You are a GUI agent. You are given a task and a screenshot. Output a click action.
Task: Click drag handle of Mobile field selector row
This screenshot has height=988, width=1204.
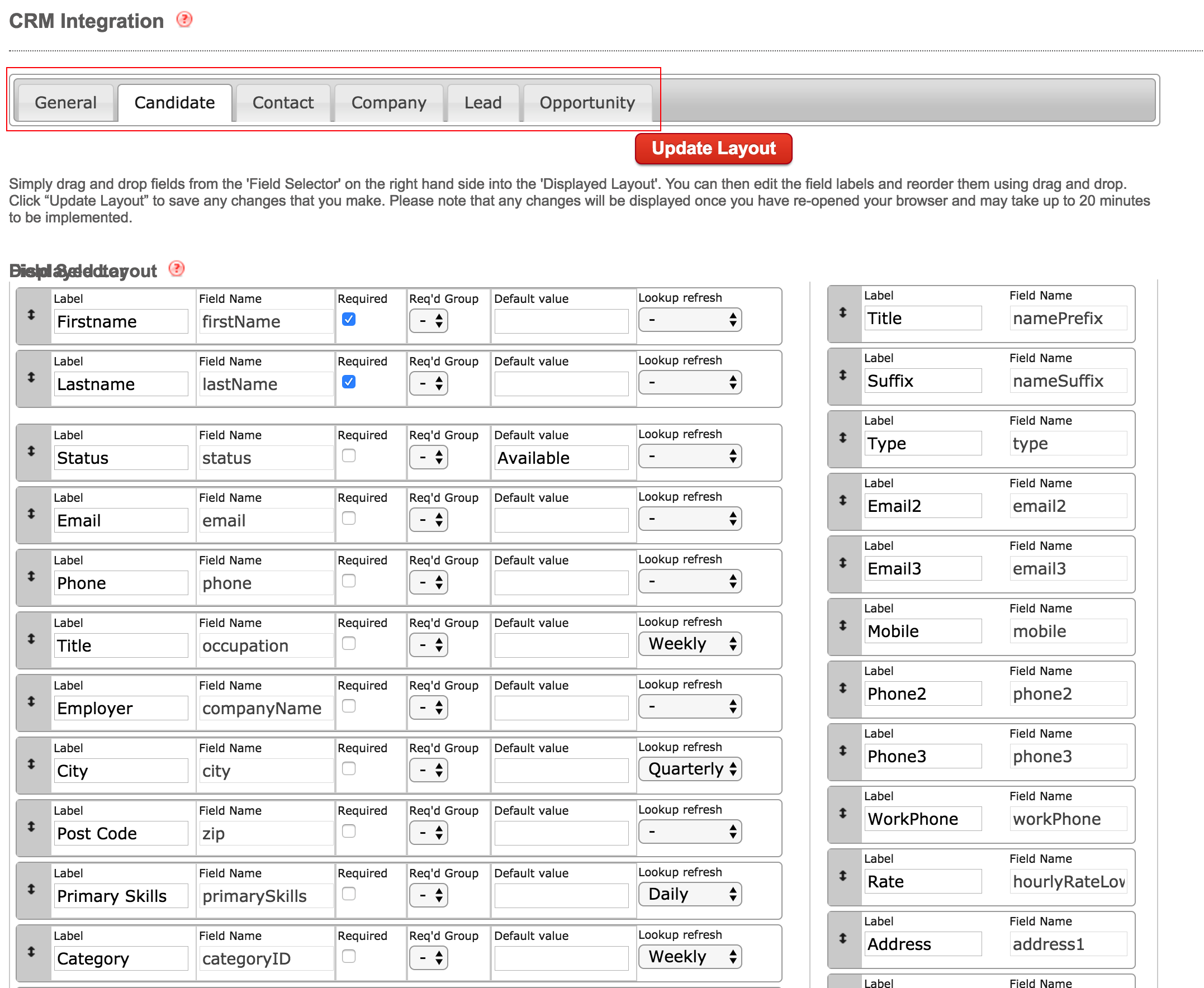click(x=842, y=625)
